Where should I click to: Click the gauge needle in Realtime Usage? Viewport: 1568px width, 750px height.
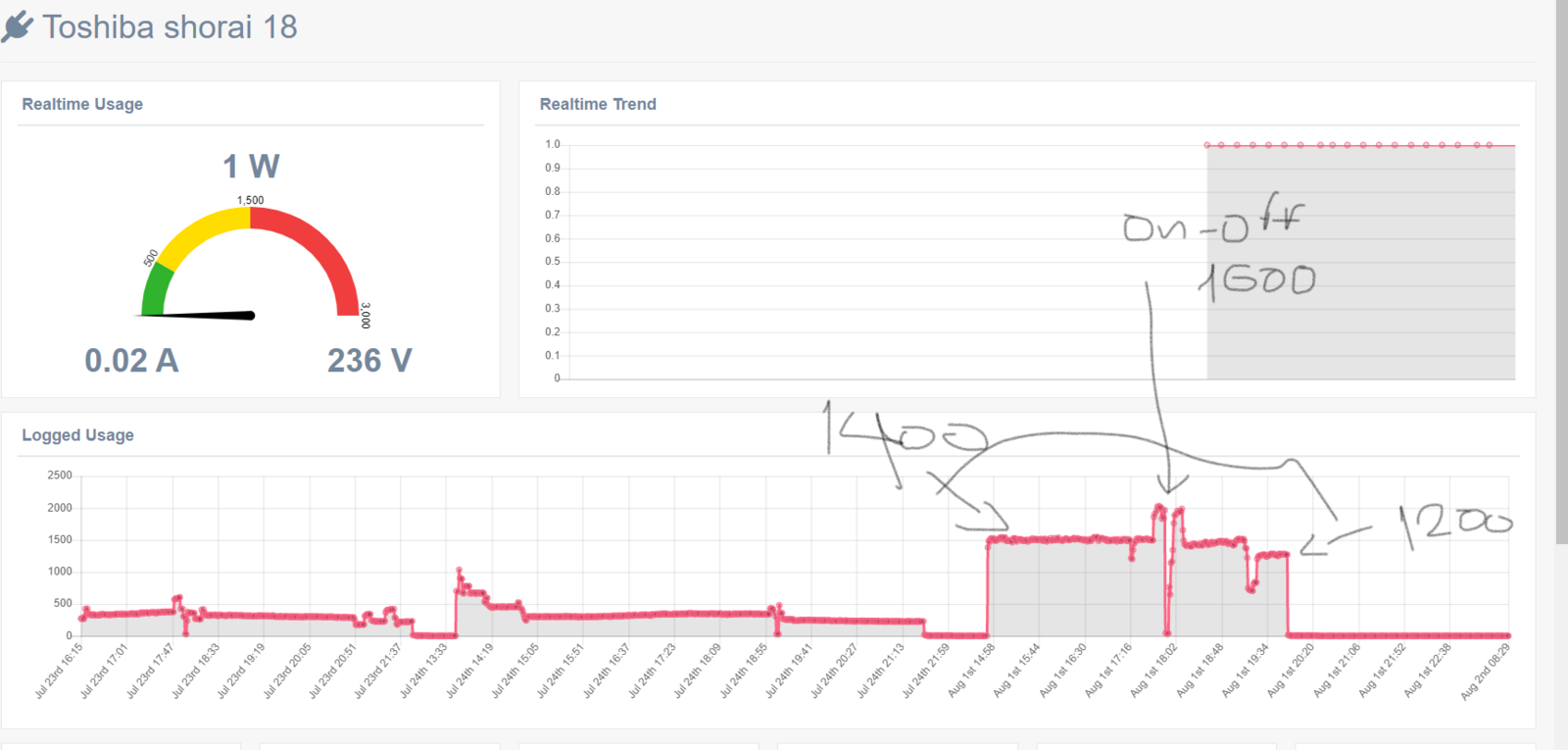click(x=196, y=315)
